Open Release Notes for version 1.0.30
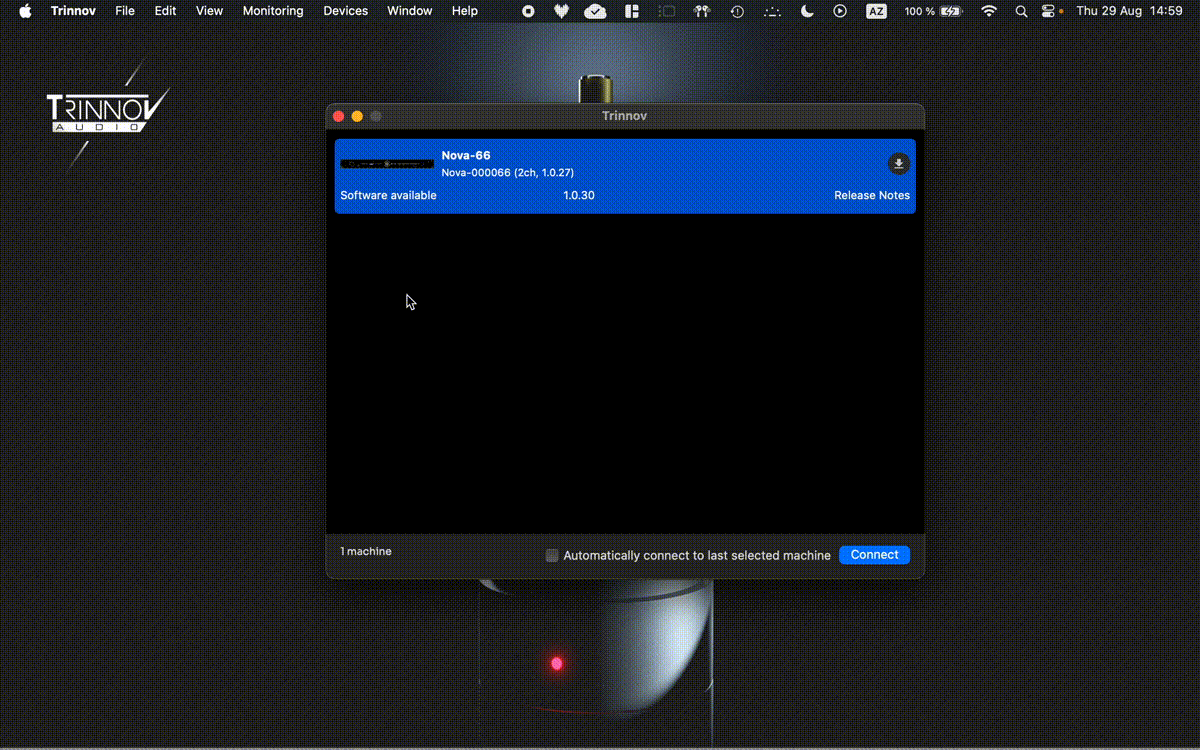The image size is (1200, 750). (871, 196)
